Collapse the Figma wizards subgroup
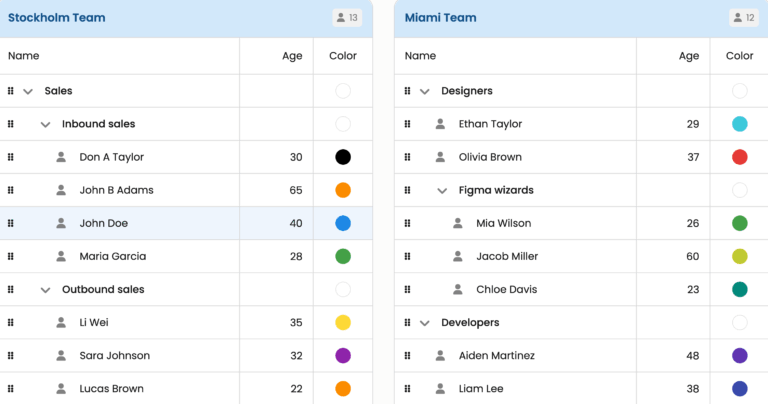 (x=442, y=190)
